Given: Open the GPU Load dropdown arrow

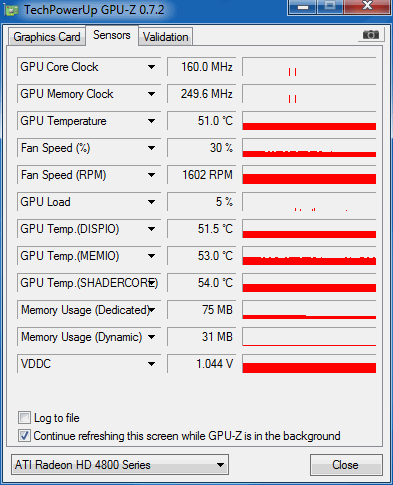Looking at the screenshot, I should (x=151, y=202).
